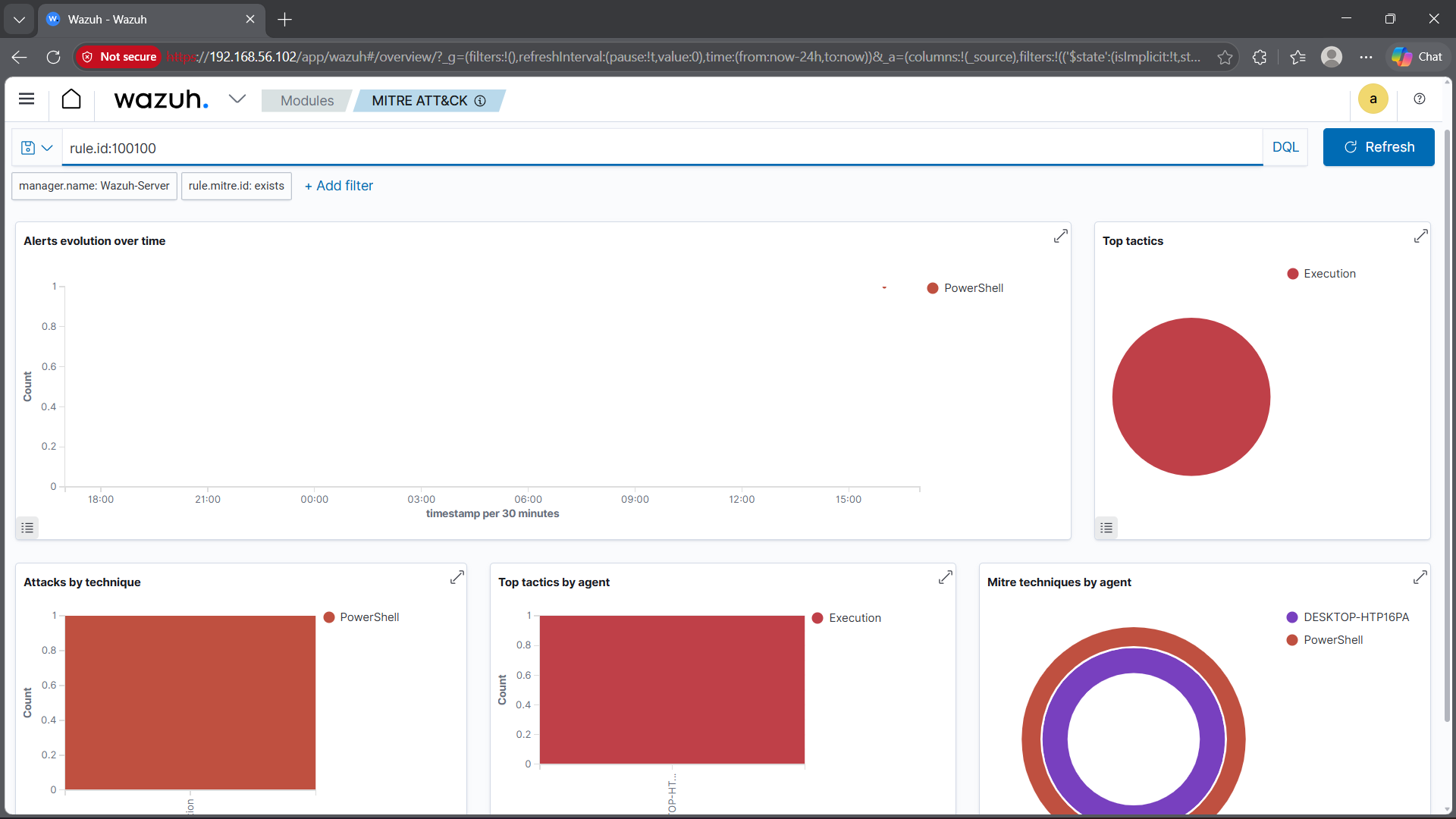Show MITRE ATT&CK module info icon
Viewport: 1456px width, 819px height.
pos(480,101)
